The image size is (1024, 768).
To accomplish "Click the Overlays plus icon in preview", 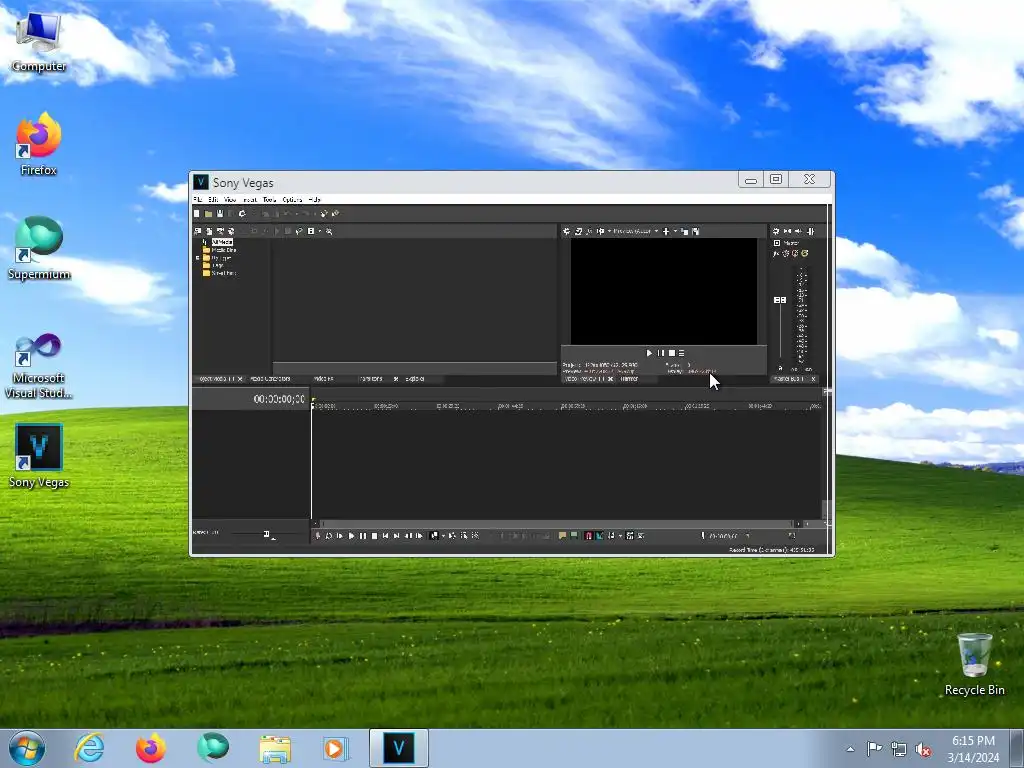I will [665, 231].
